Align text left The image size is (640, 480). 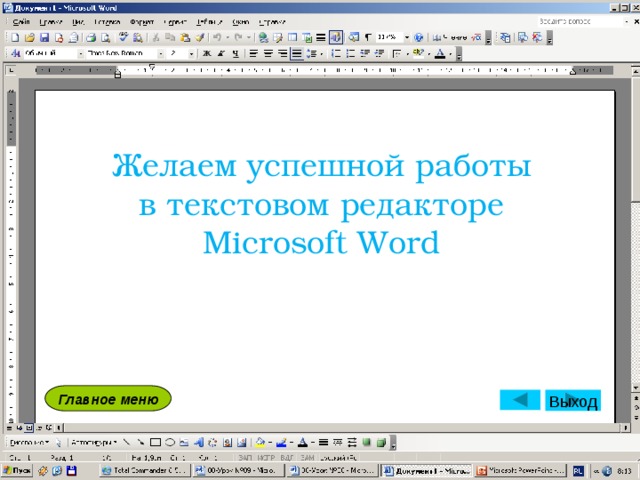[x=253, y=53]
